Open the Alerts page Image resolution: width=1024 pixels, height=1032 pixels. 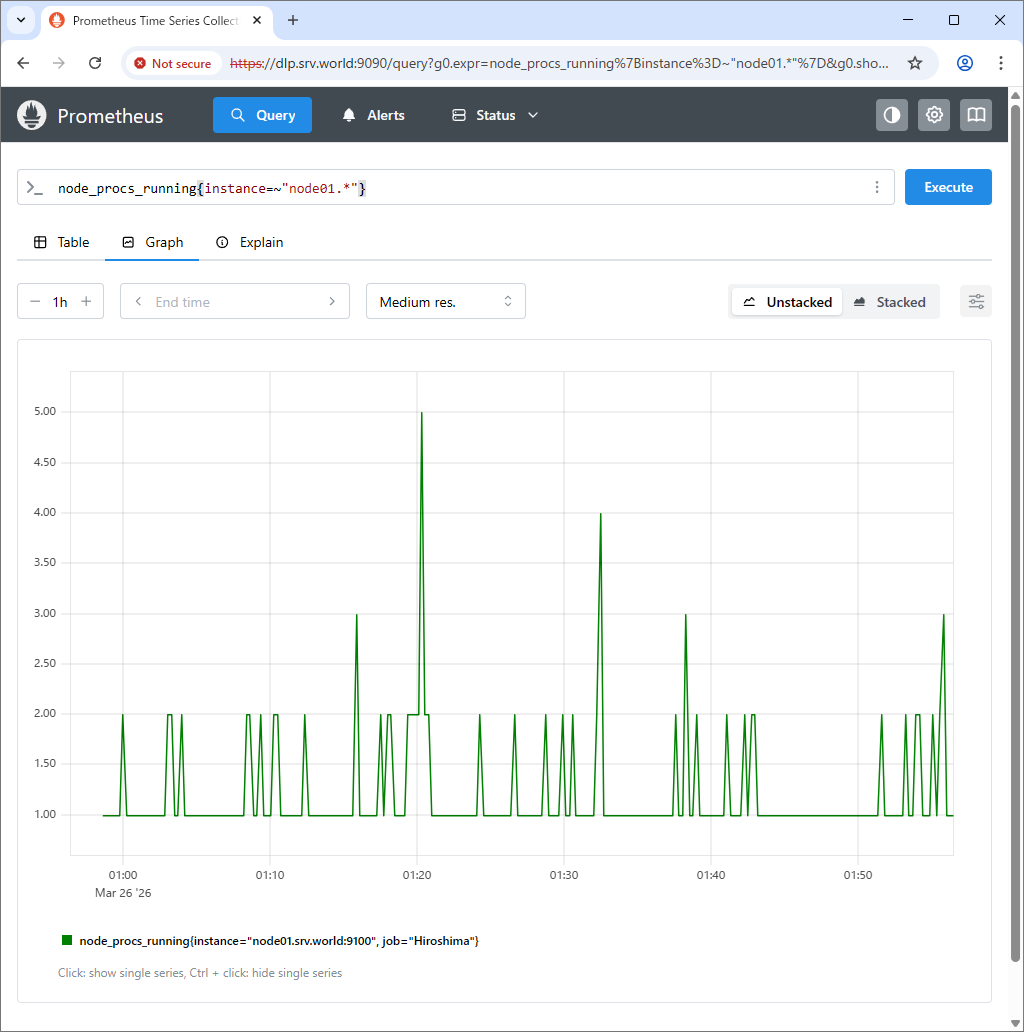click(x=374, y=115)
